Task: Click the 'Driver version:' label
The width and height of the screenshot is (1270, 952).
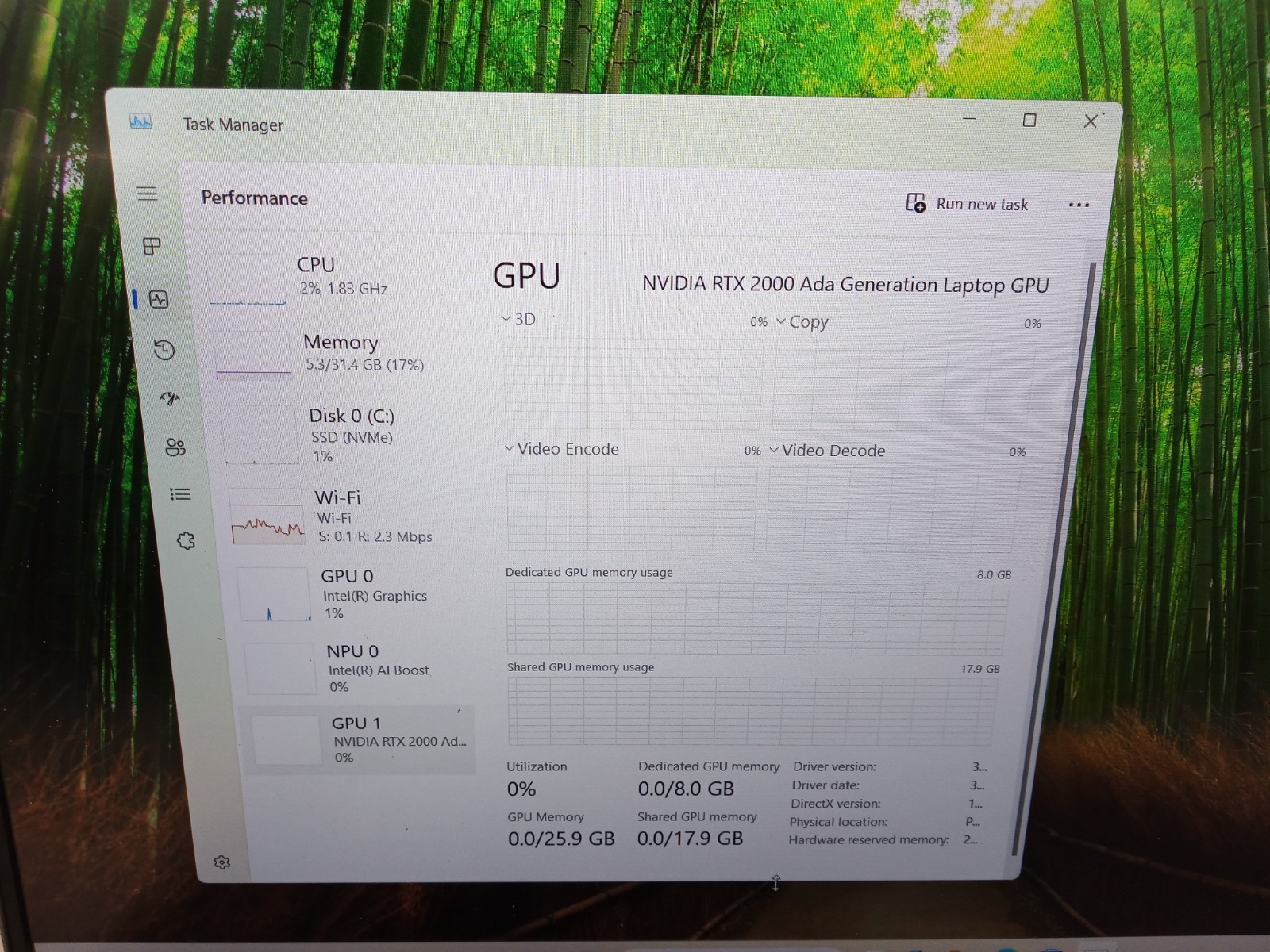Action: tap(834, 766)
